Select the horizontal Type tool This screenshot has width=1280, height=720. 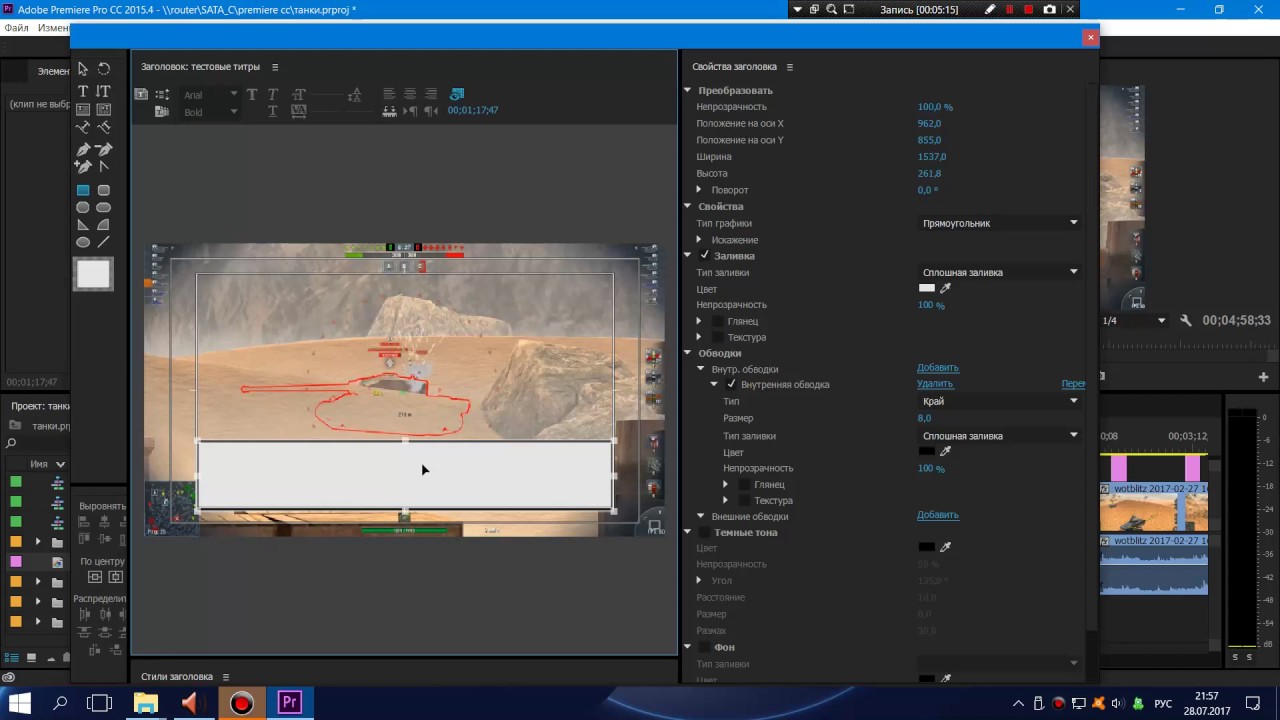coord(83,91)
